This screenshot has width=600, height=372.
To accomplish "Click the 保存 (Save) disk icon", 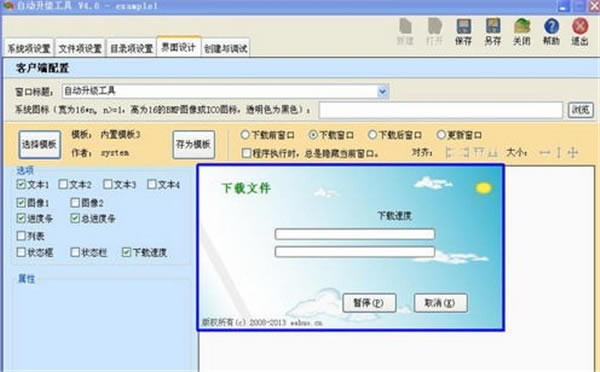I will coord(463,26).
